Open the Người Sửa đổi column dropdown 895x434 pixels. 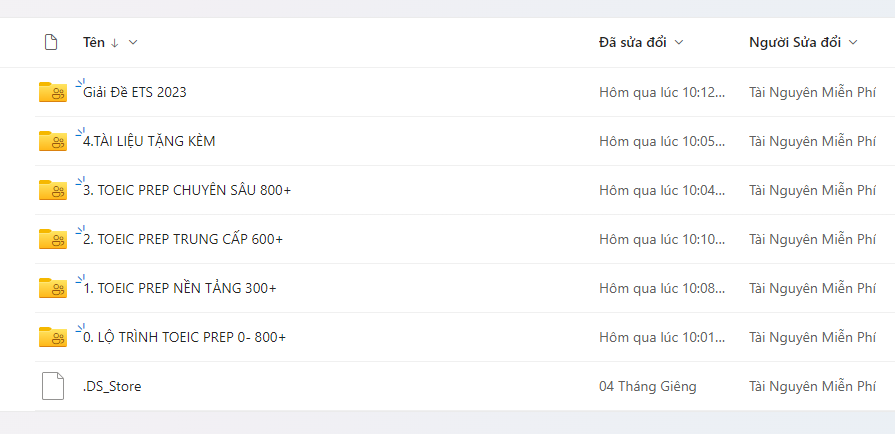853,42
